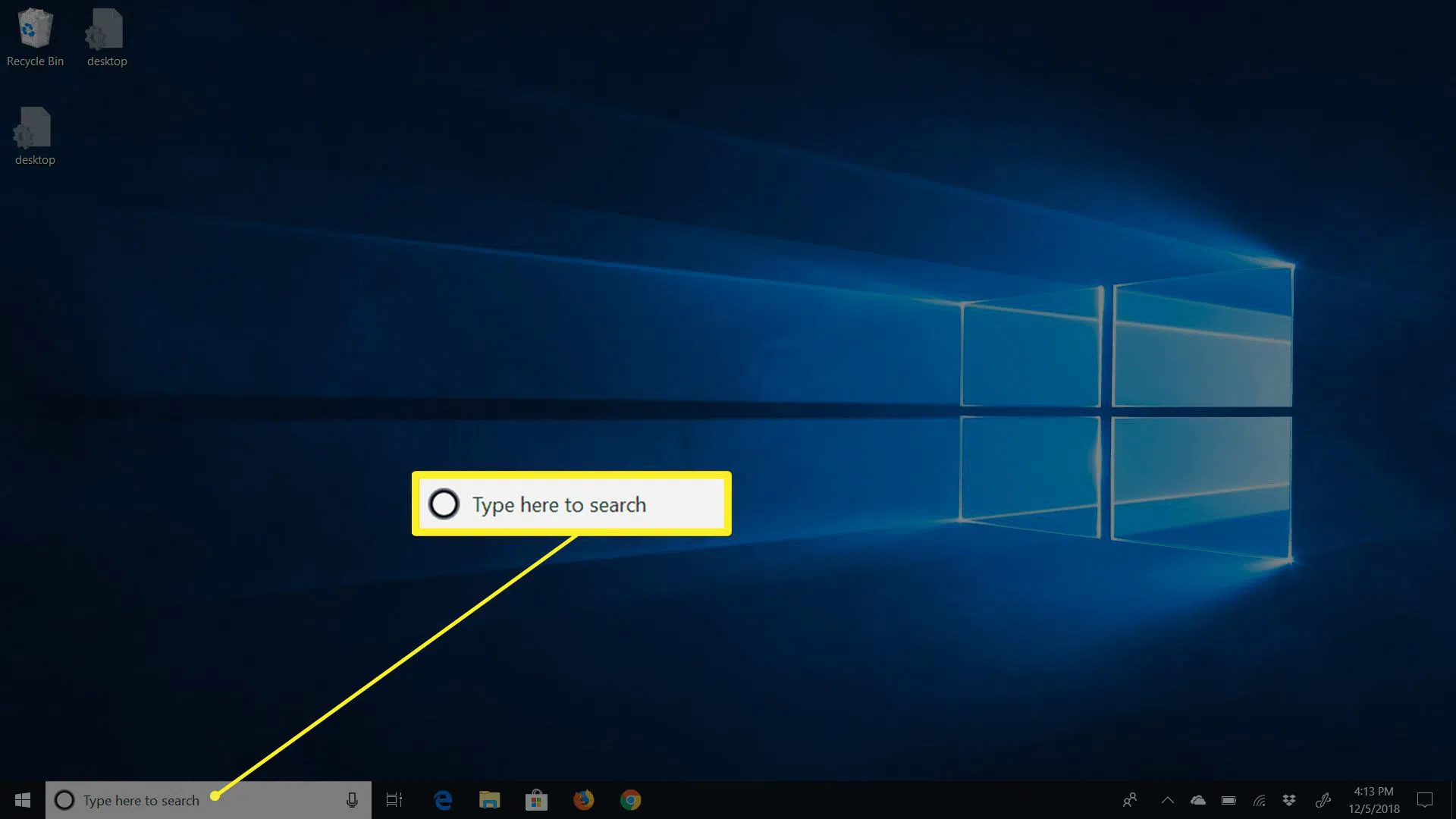Activate the microphone voice search icon
1456x819 pixels.
tap(352, 800)
